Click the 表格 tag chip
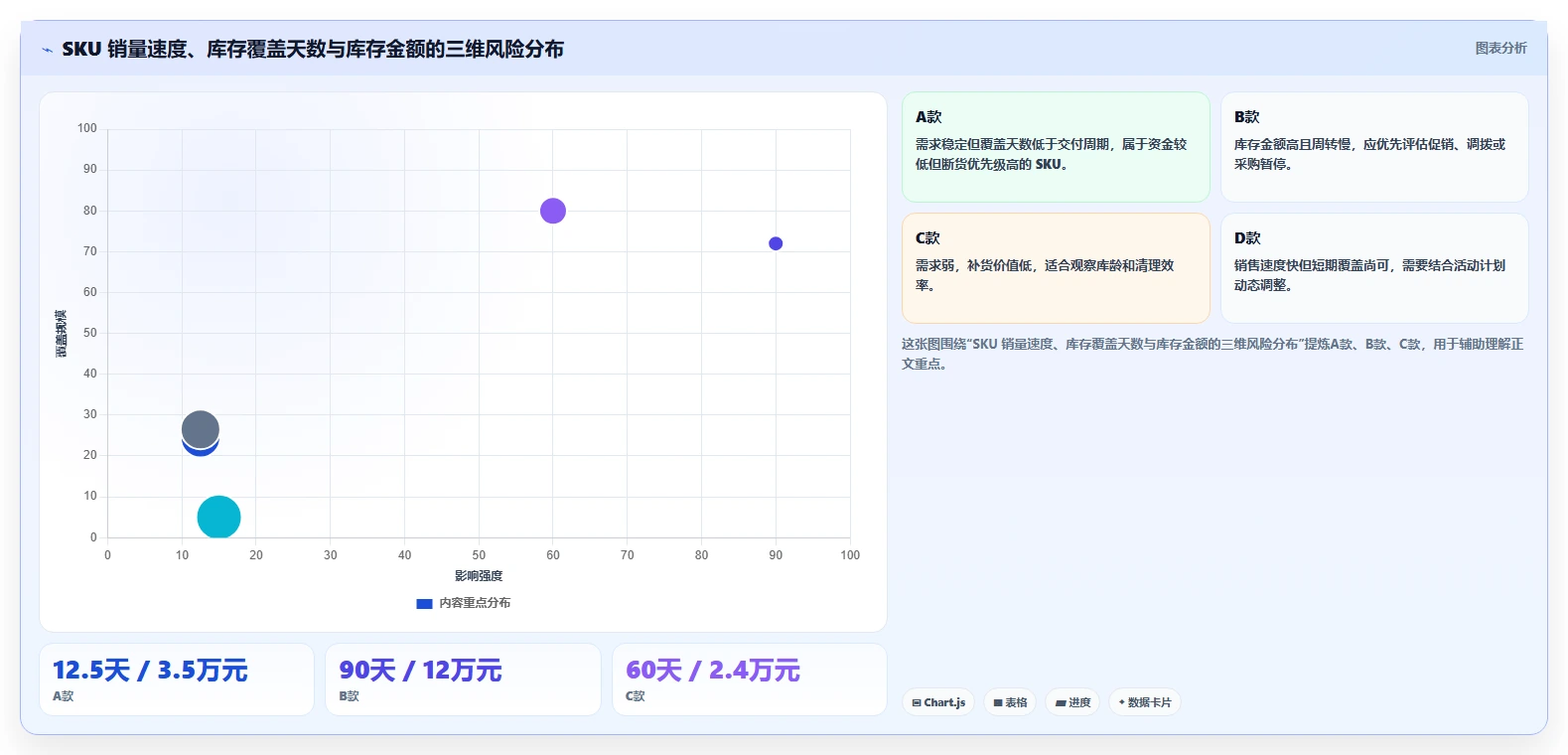 click(x=1010, y=702)
